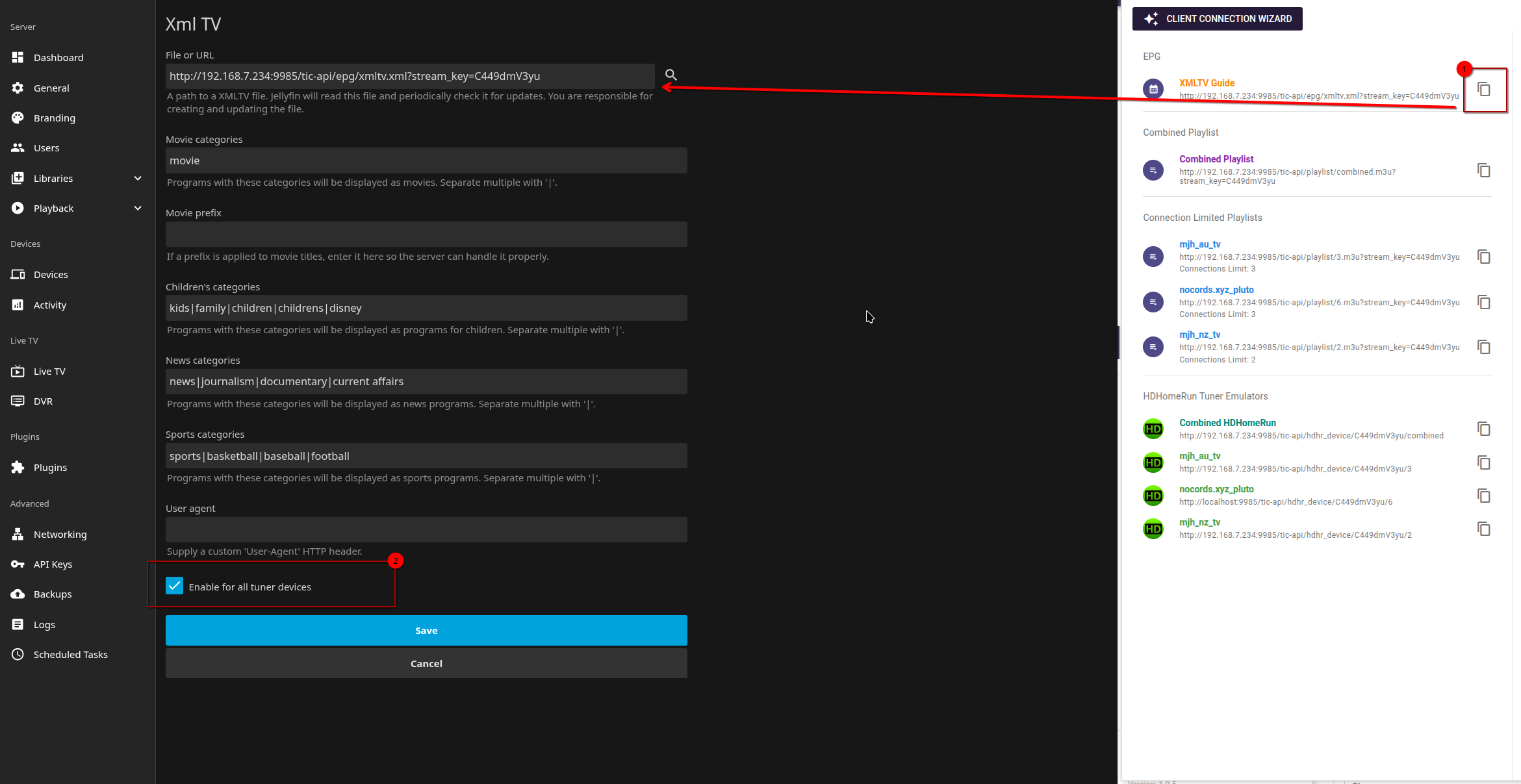Click the Save button
1521x784 pixels.
click(426, 630)
